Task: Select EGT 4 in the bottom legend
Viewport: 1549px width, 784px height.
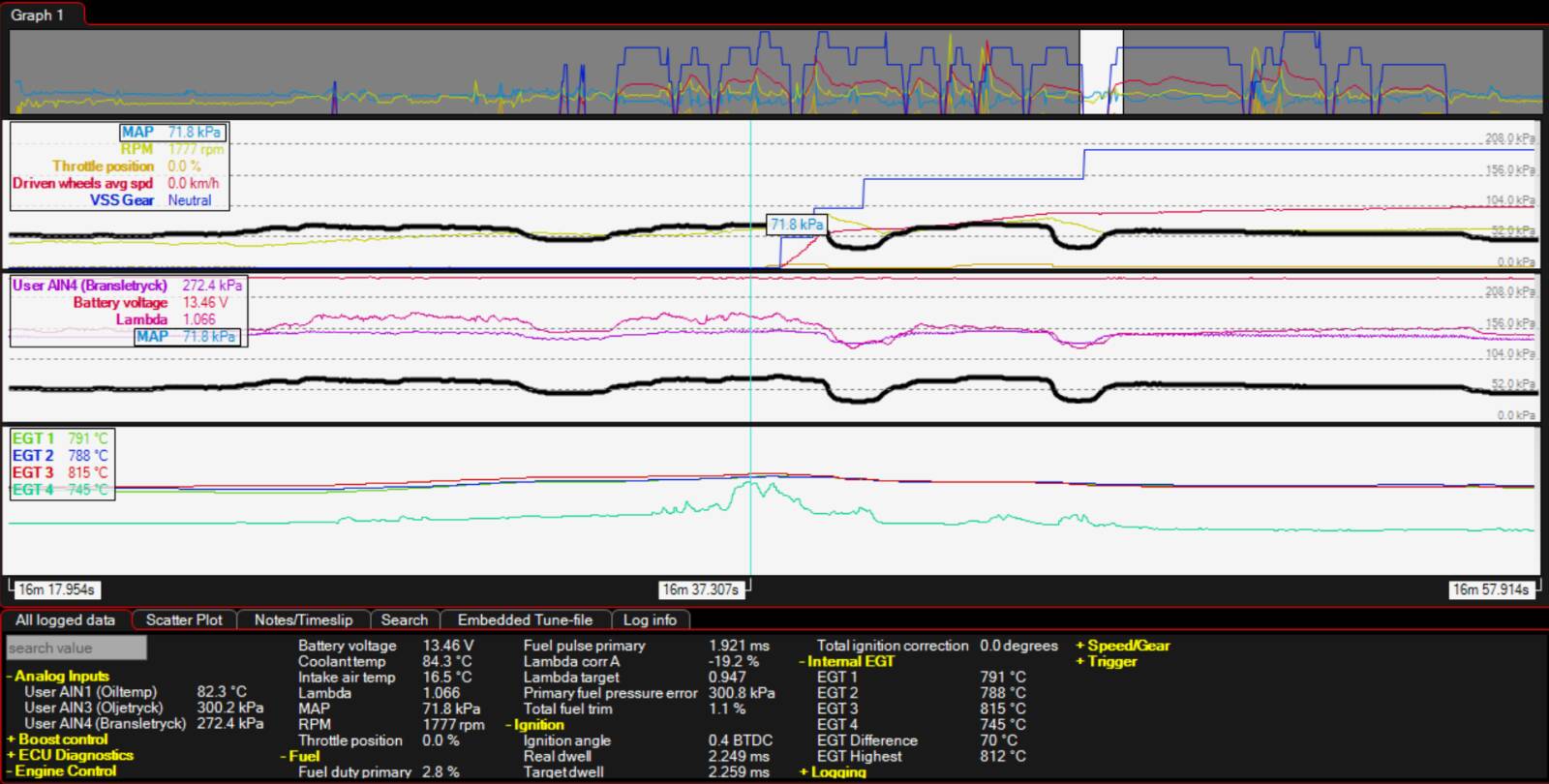Action: (33, 490)
